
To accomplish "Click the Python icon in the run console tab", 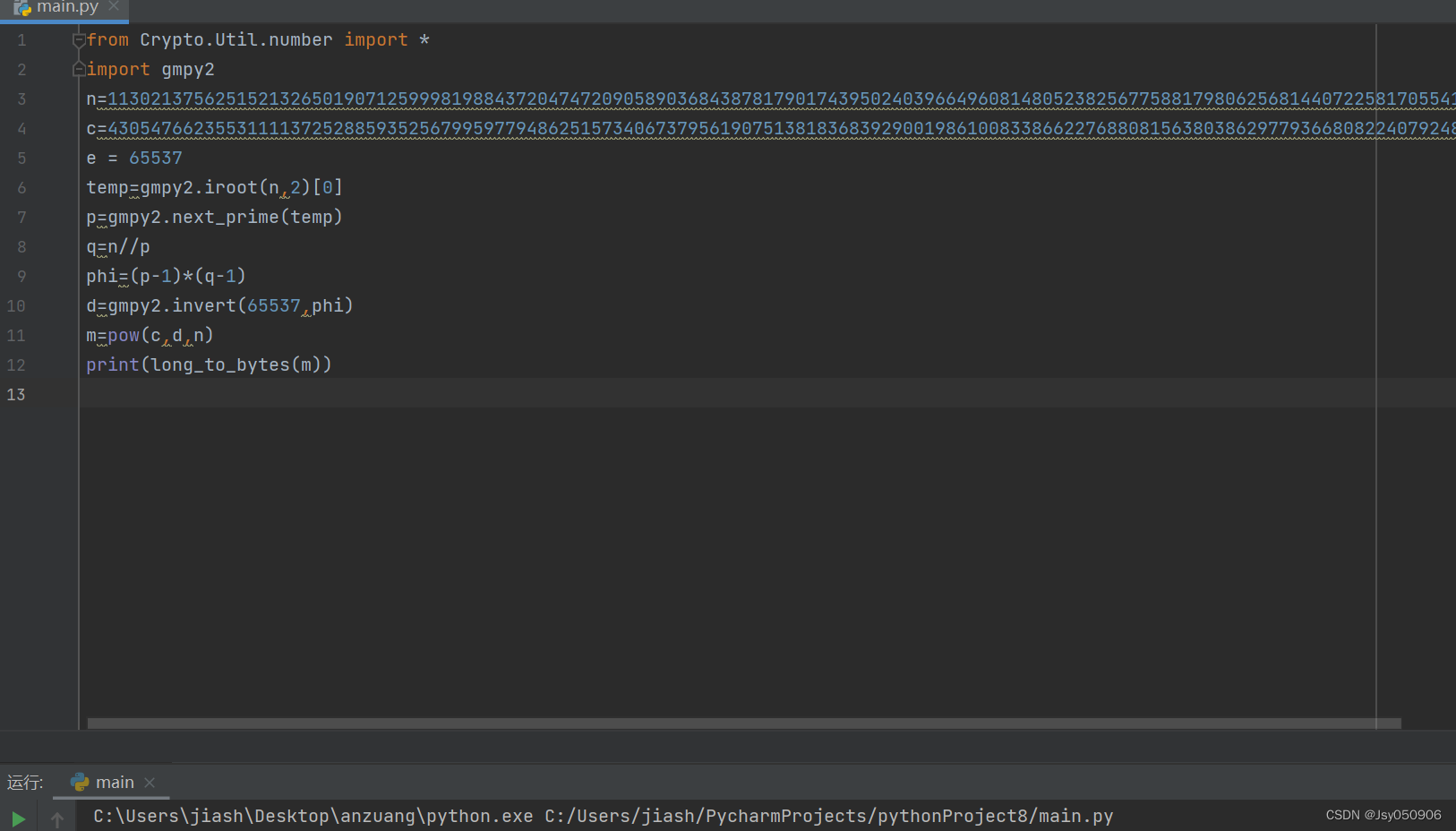I will 81,782.
